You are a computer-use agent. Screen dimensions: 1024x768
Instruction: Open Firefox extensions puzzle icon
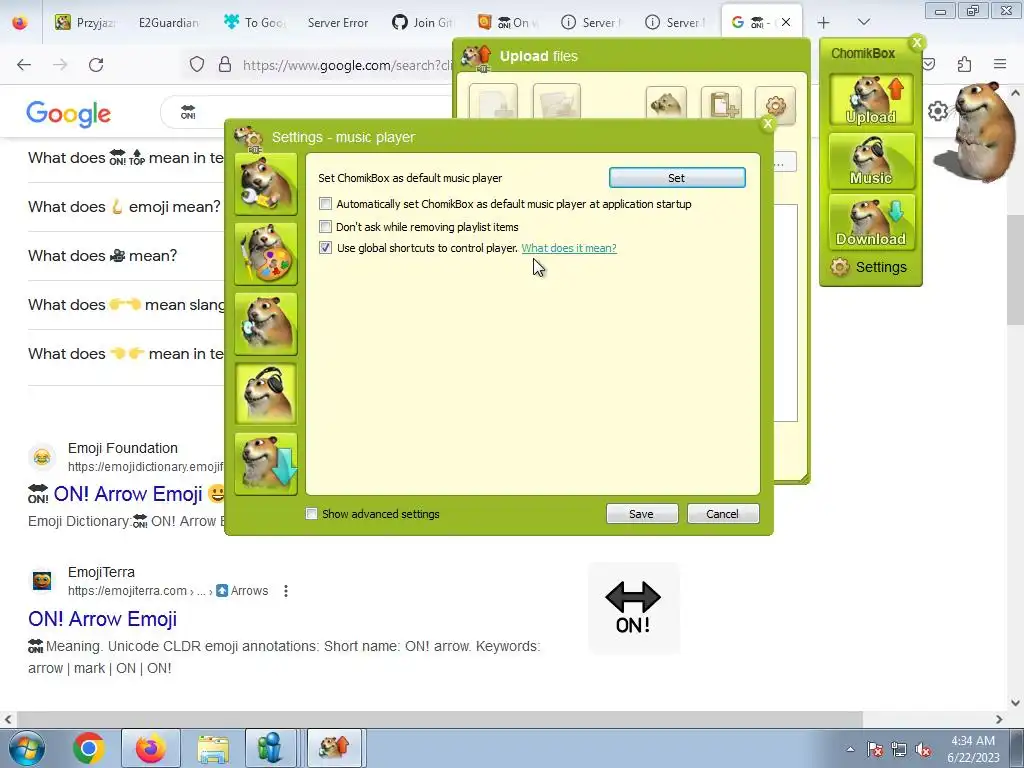tap(965, 64)
